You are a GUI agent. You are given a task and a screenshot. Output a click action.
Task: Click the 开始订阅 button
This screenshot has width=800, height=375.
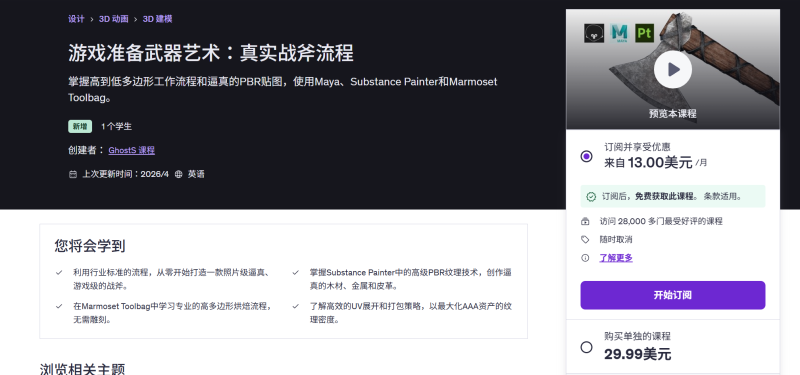click(672, 295)
